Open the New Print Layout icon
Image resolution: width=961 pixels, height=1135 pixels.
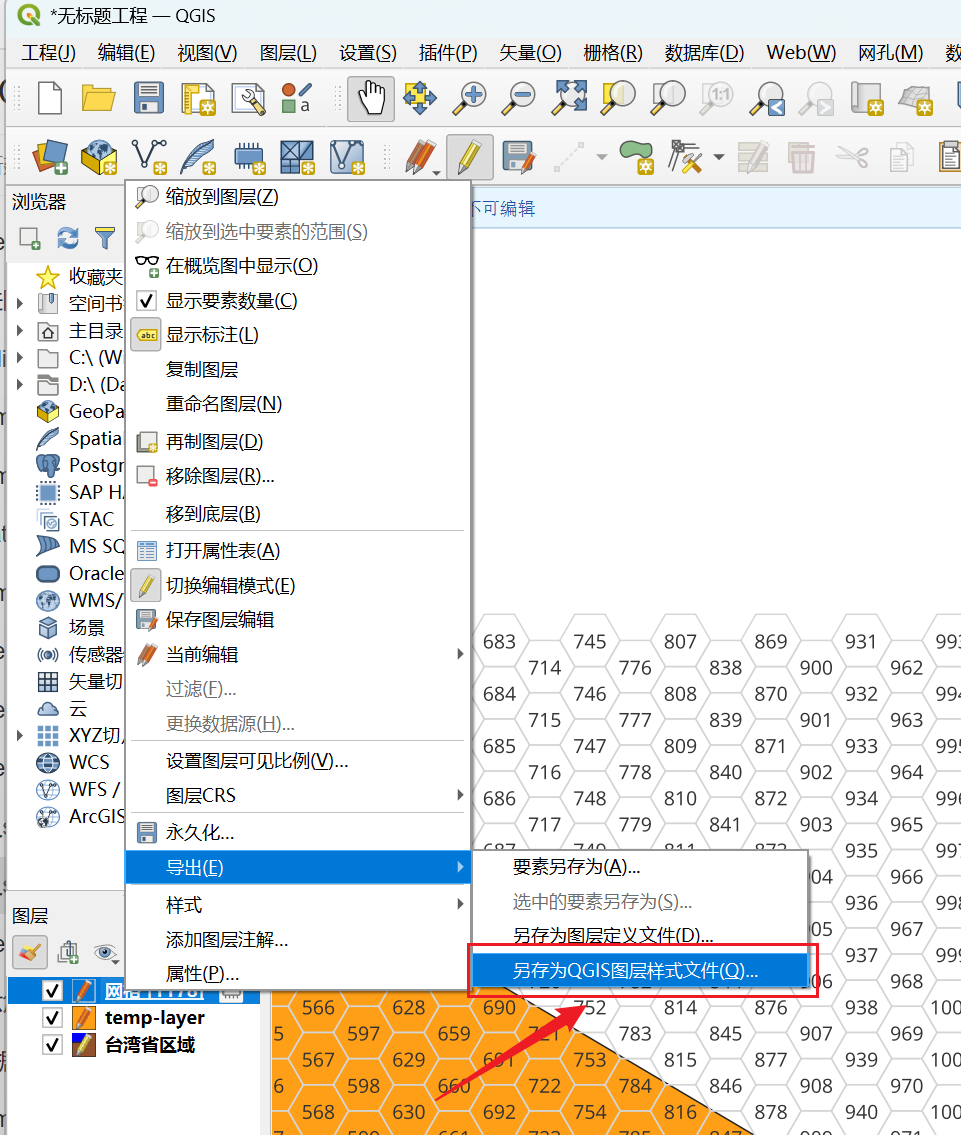tap(198, 99)
